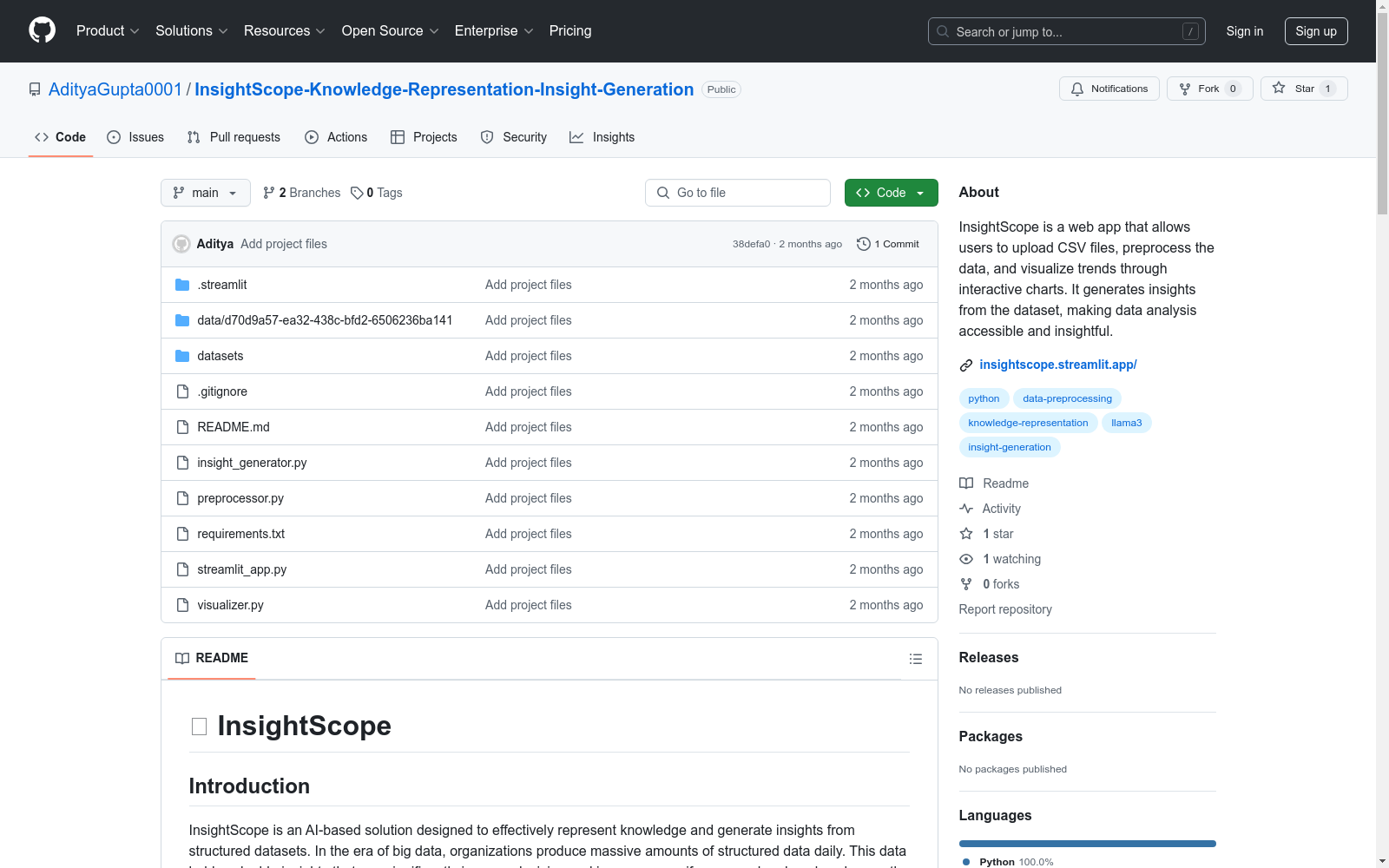Open the preprocessor.py file
Screen dimensions: 1389x868
240,498
